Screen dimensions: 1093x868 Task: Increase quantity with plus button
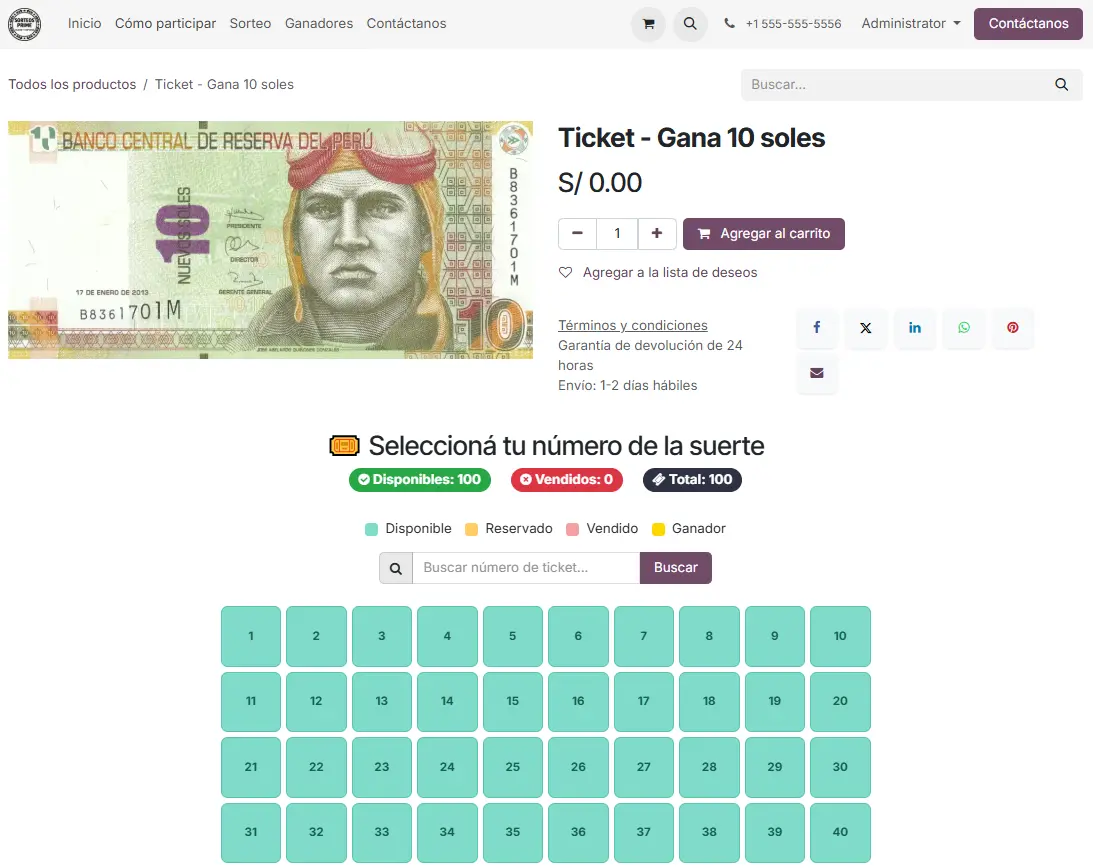click(657, 234)
